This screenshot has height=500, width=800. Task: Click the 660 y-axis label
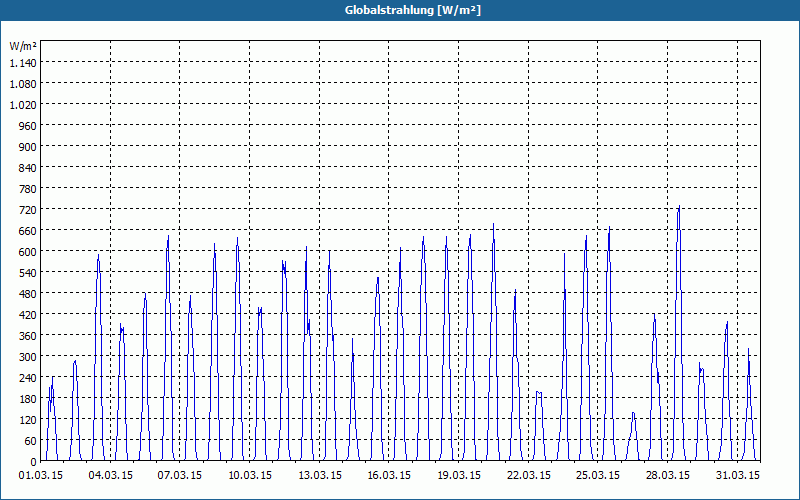point(28,231)
